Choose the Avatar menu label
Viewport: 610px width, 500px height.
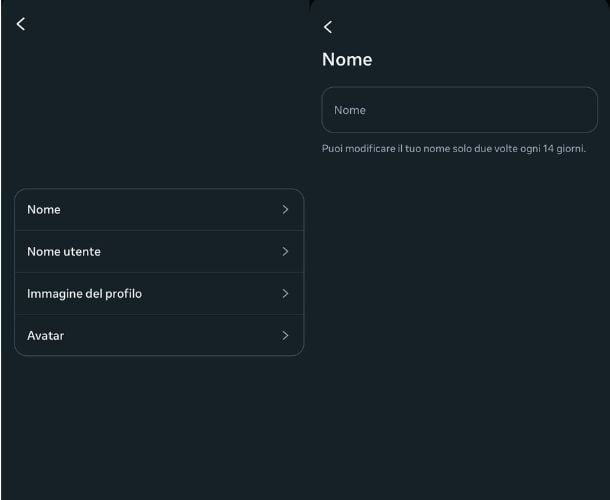tap(46, 336)
